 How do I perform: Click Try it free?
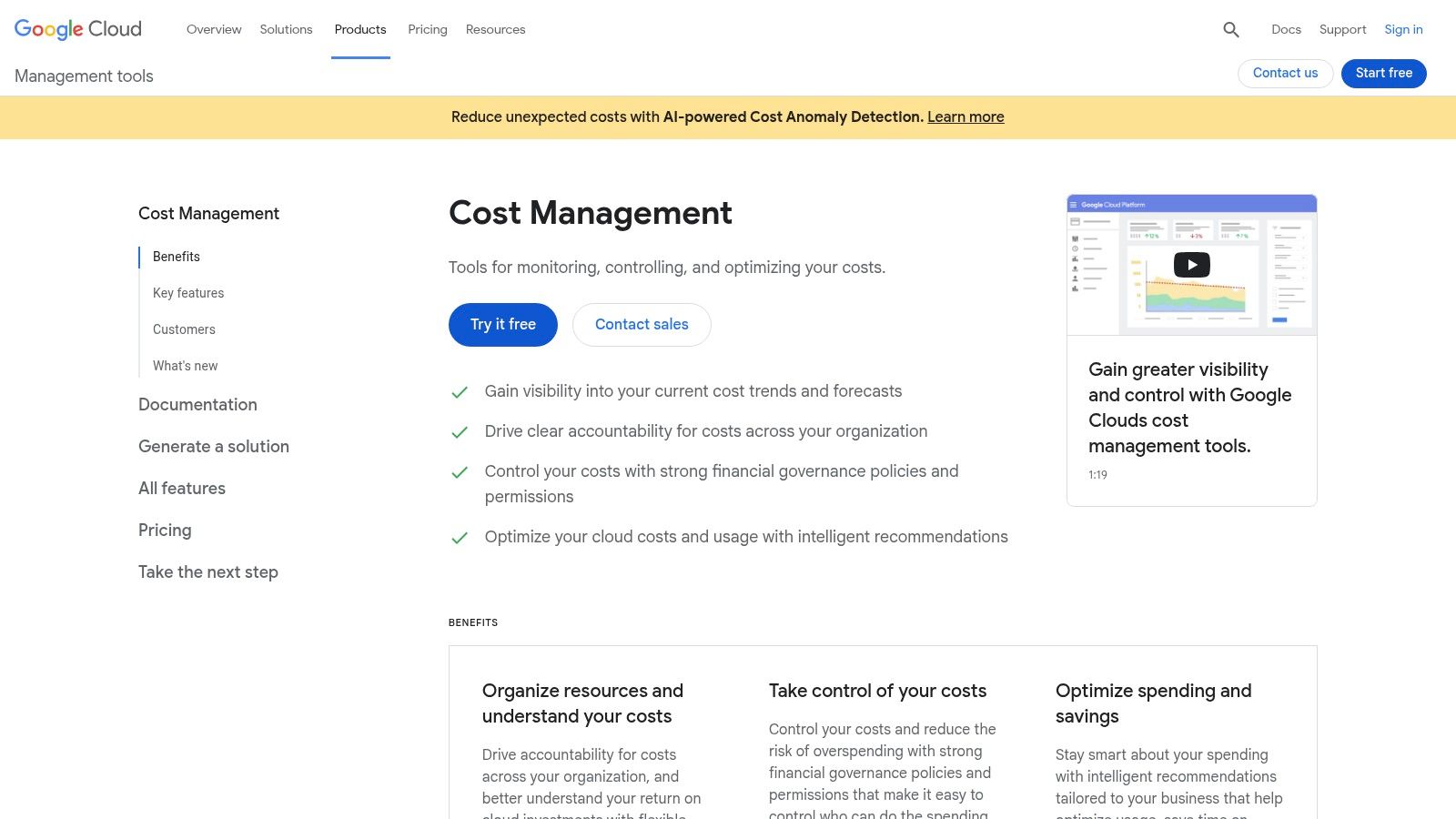click(x=502, y=324)
